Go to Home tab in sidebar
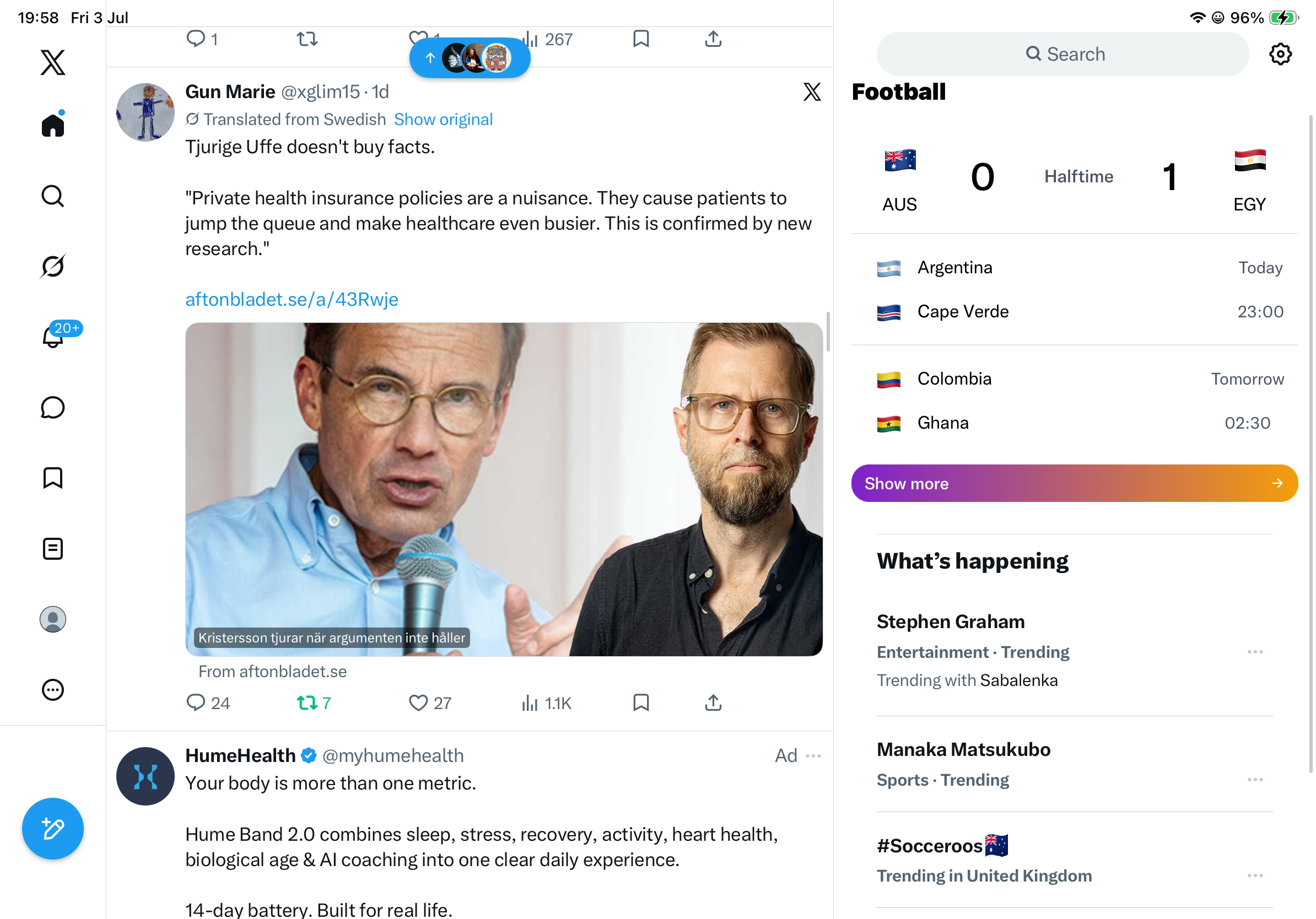Screen dimensions: 1316x919 [53, 125]
